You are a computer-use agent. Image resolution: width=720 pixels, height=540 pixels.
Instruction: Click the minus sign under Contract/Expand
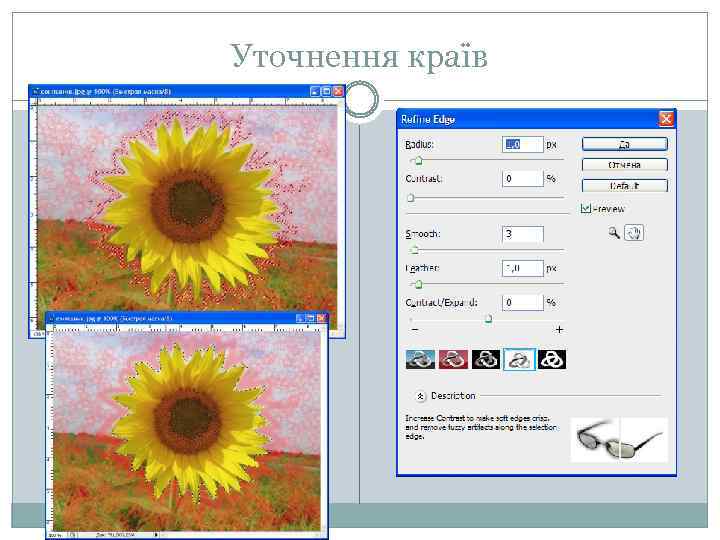415,330
